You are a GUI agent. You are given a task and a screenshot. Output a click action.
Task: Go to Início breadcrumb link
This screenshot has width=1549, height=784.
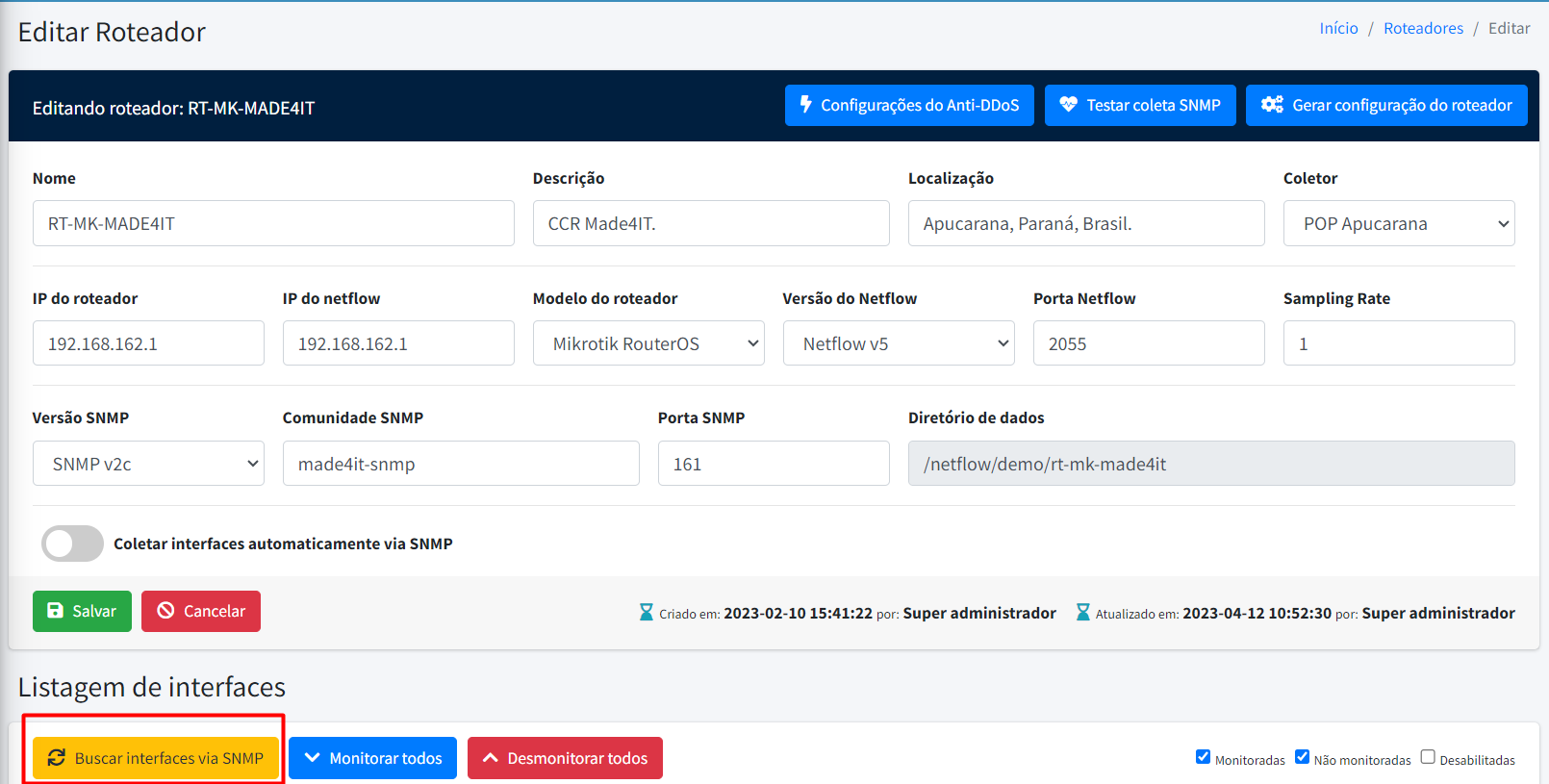point(1338,28)
